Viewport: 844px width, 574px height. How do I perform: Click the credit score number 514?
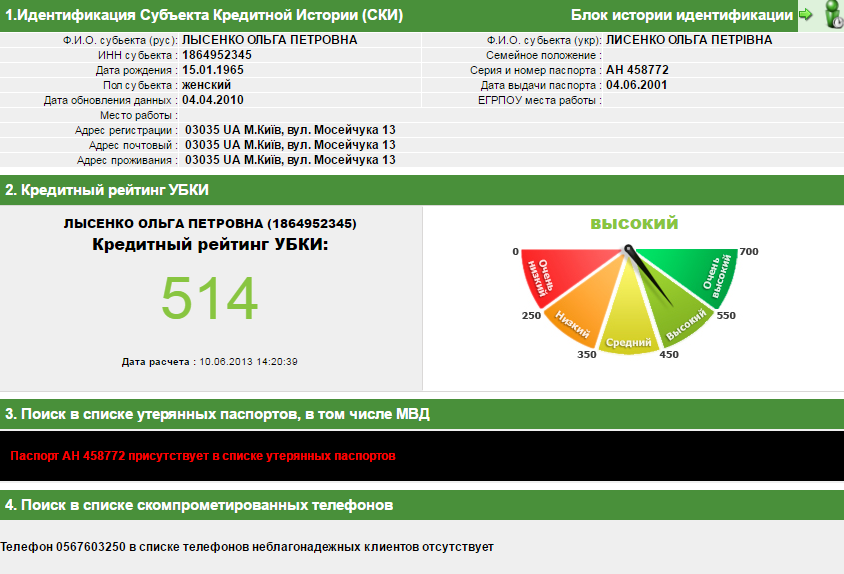point(210,298)
